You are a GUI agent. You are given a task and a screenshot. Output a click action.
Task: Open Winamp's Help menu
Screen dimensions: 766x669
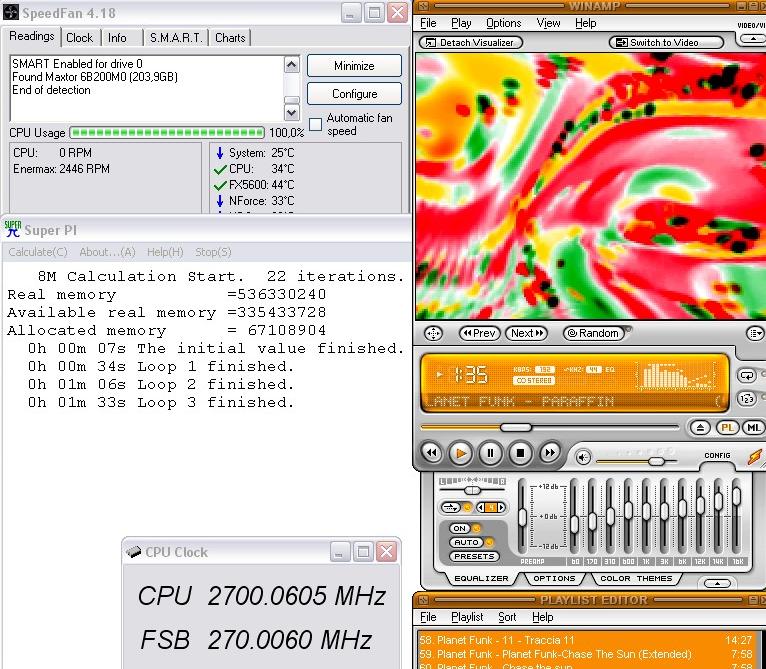pos(585,23)
